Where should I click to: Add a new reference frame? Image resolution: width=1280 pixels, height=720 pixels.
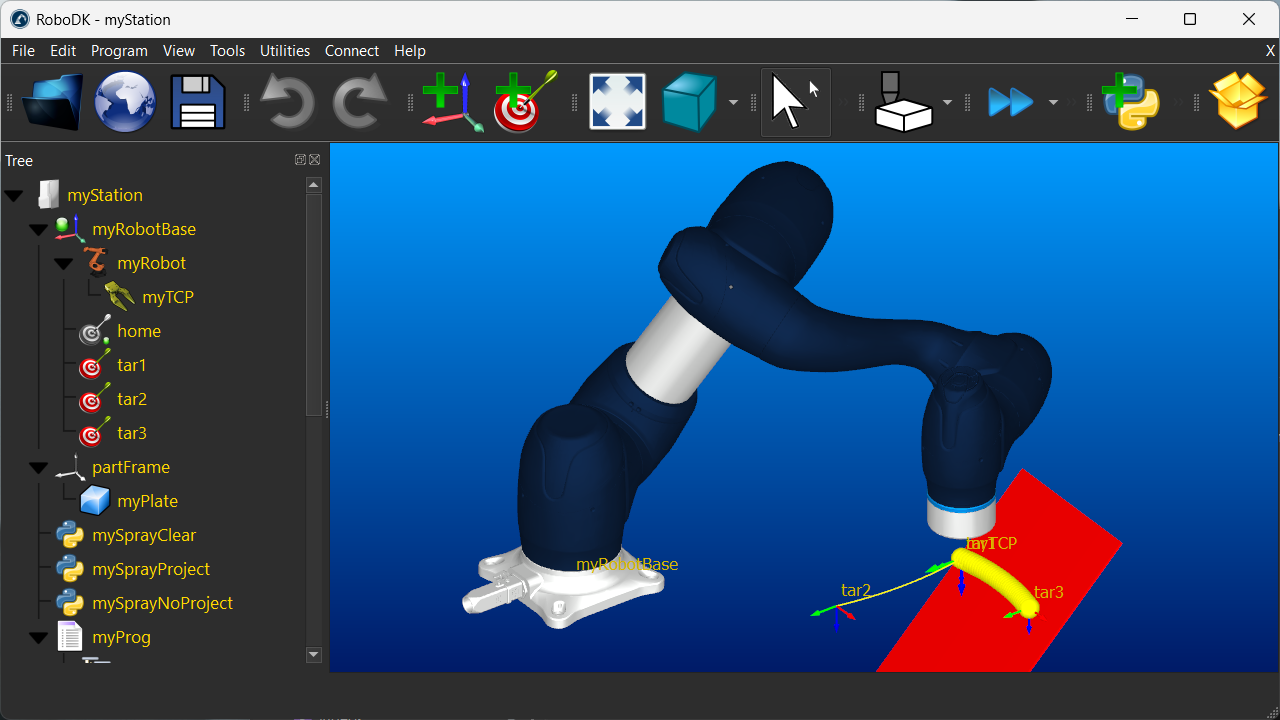tap(451, 102)
